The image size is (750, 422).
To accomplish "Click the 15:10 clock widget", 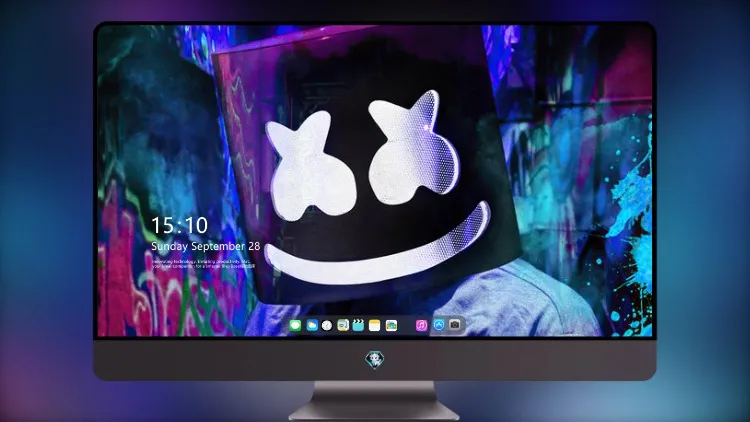I will [179, 225].
